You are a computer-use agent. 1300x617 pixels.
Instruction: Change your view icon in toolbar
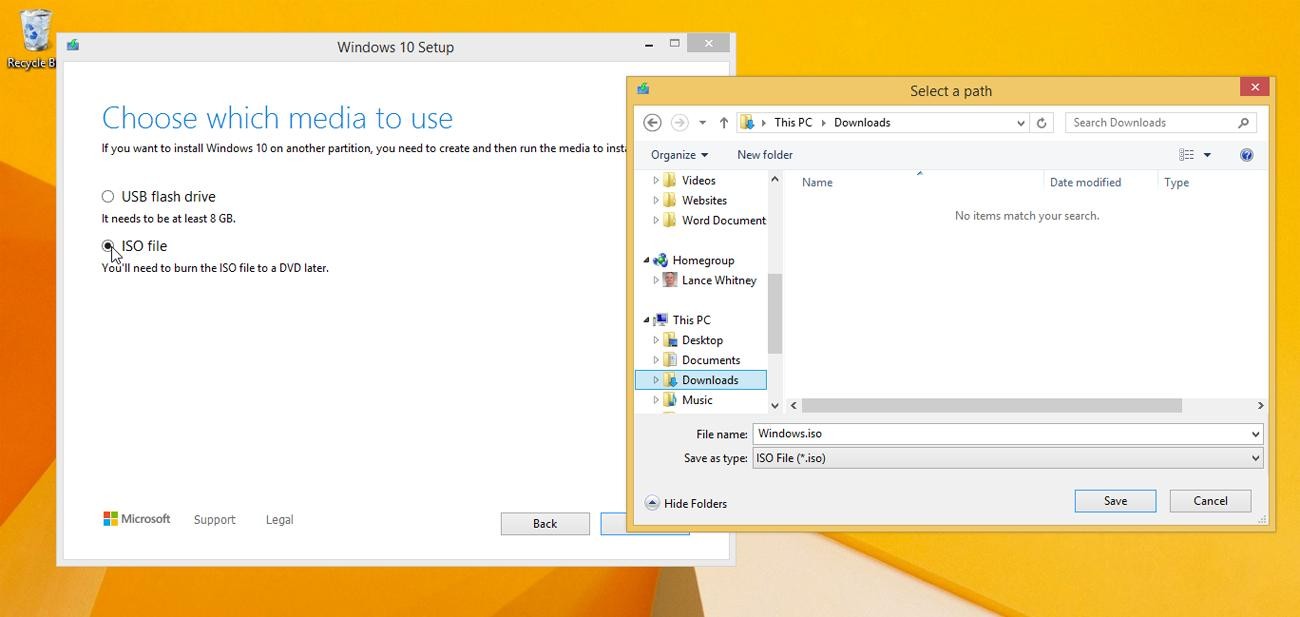[1186, 155]
